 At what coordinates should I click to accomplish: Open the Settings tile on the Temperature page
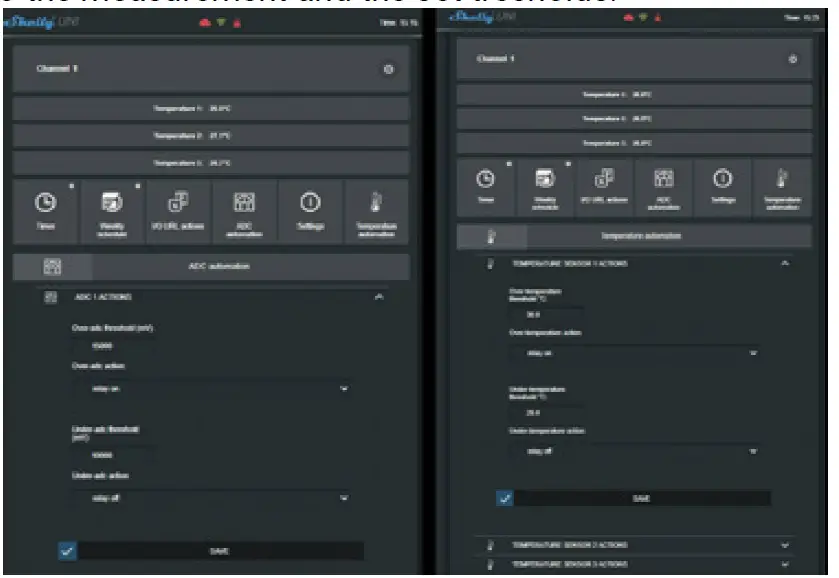(x=723, y=188)
